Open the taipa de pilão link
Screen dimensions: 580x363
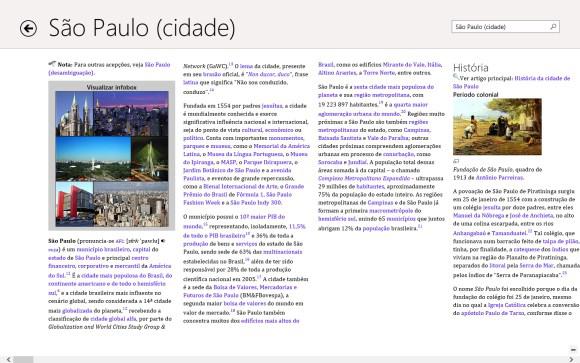click(560, 241)
